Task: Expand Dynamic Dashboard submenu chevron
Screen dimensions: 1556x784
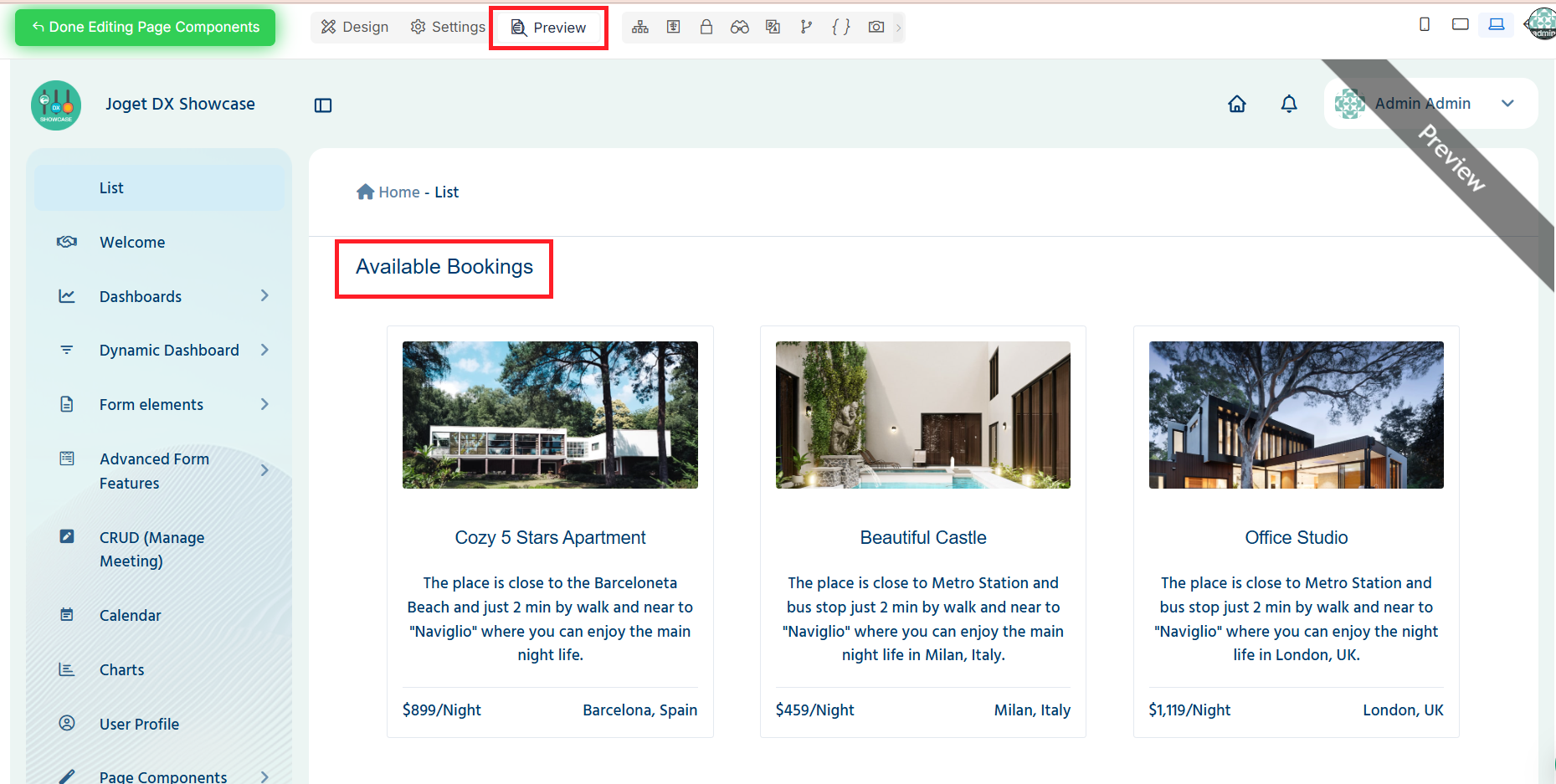Action: pos(264,350)
